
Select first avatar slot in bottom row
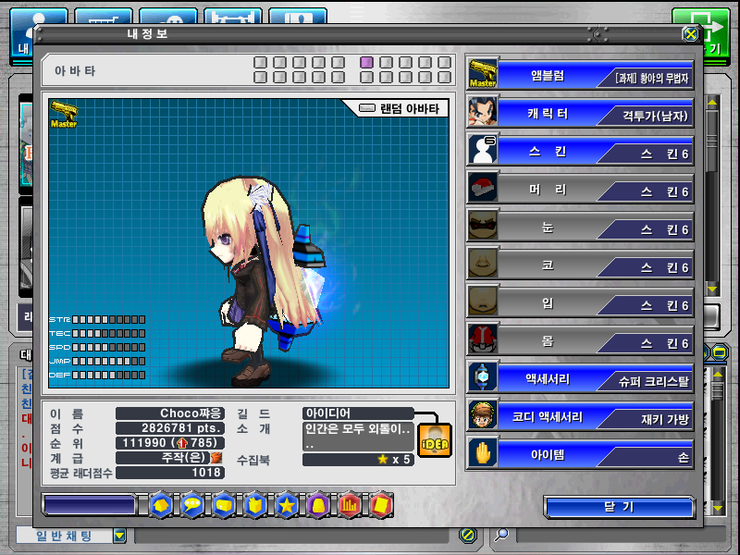tap(260, 77)
